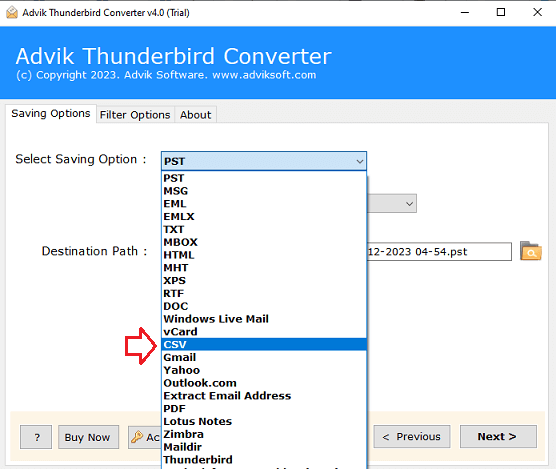Select Outlook.com from the list

(264, 383)
